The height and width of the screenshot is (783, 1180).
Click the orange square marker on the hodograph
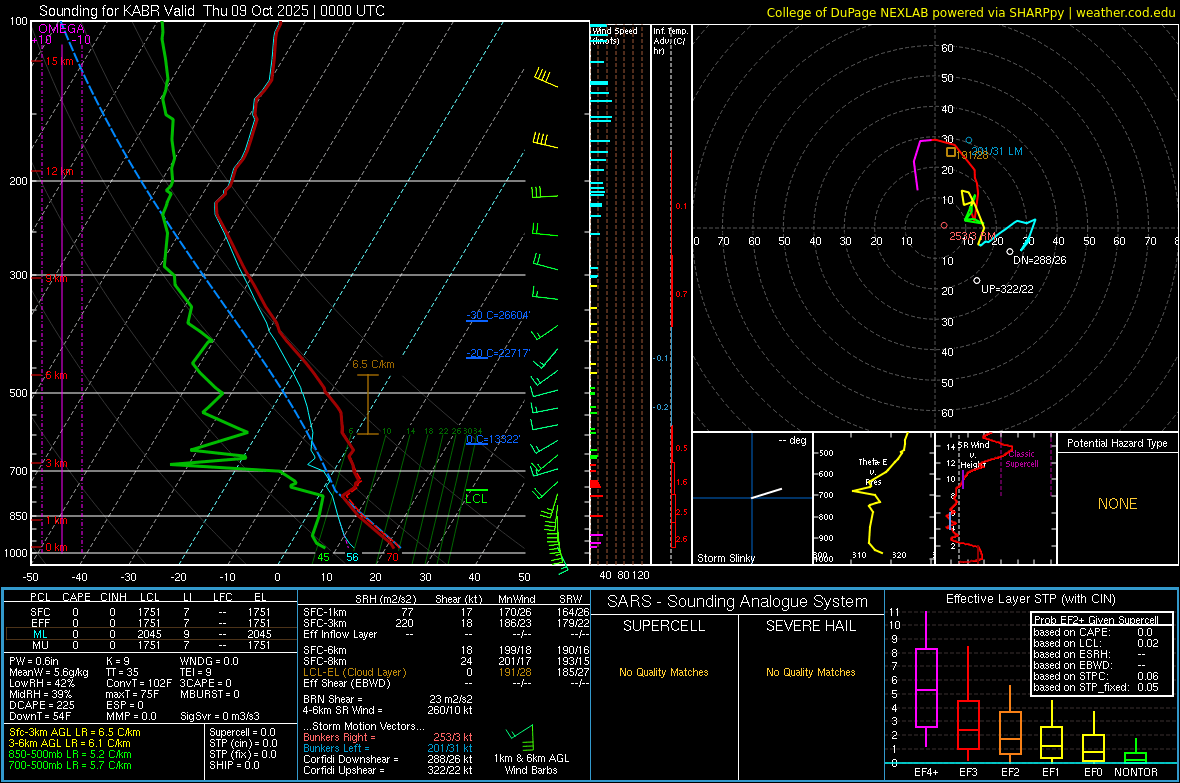tap(951, 152)
